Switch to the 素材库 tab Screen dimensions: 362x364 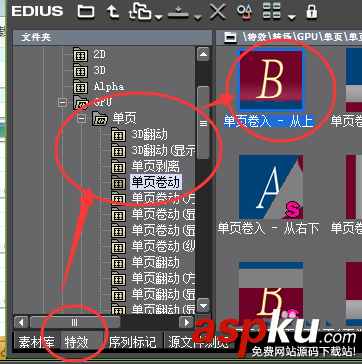click(x=36, y=342)
